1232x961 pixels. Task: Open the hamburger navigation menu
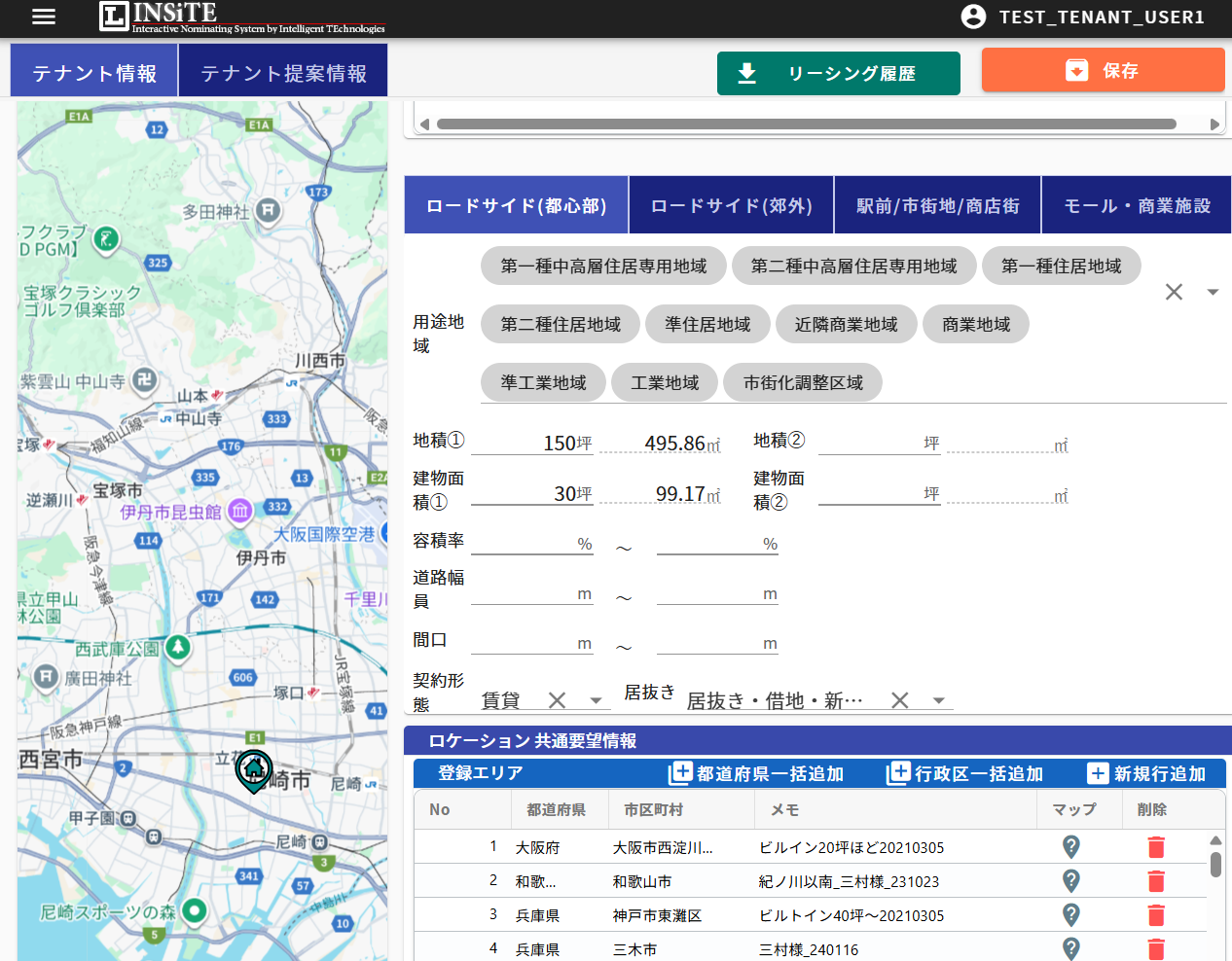pos(44,17)
